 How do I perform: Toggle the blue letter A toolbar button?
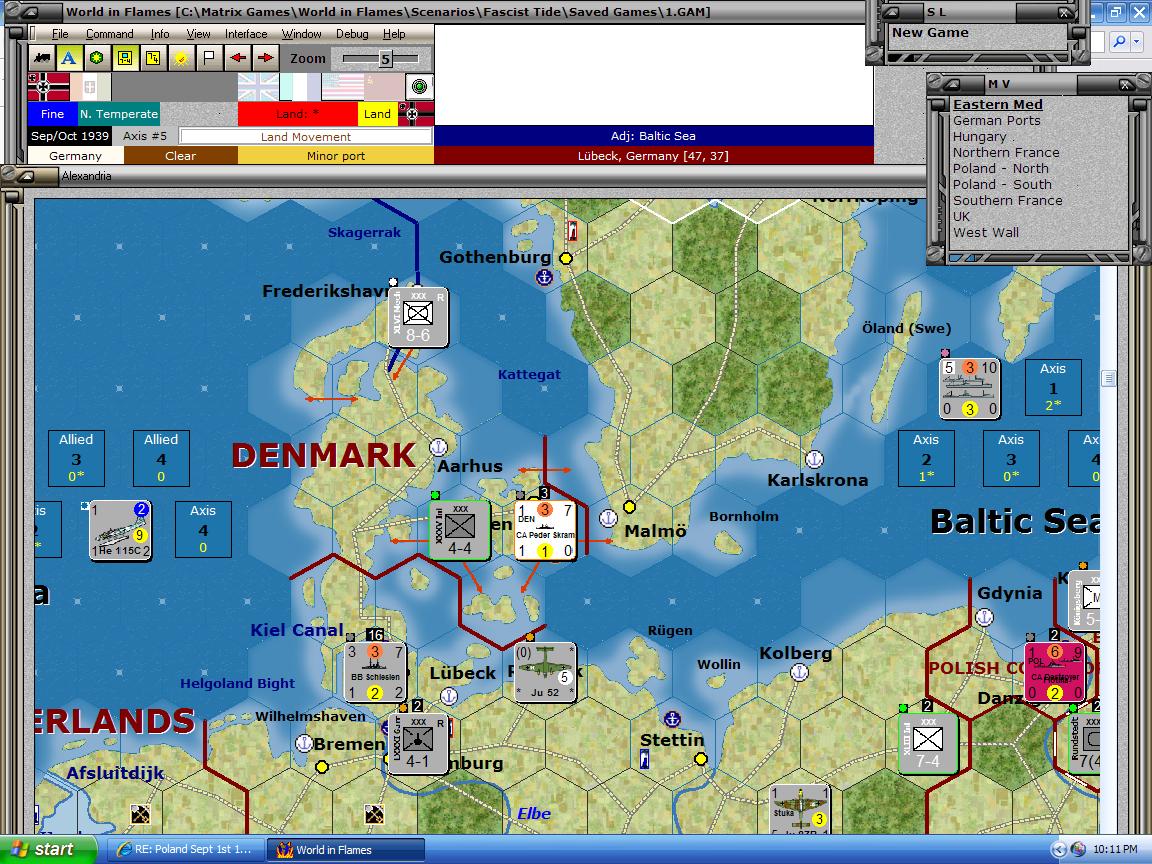click(x=68, y=58)
